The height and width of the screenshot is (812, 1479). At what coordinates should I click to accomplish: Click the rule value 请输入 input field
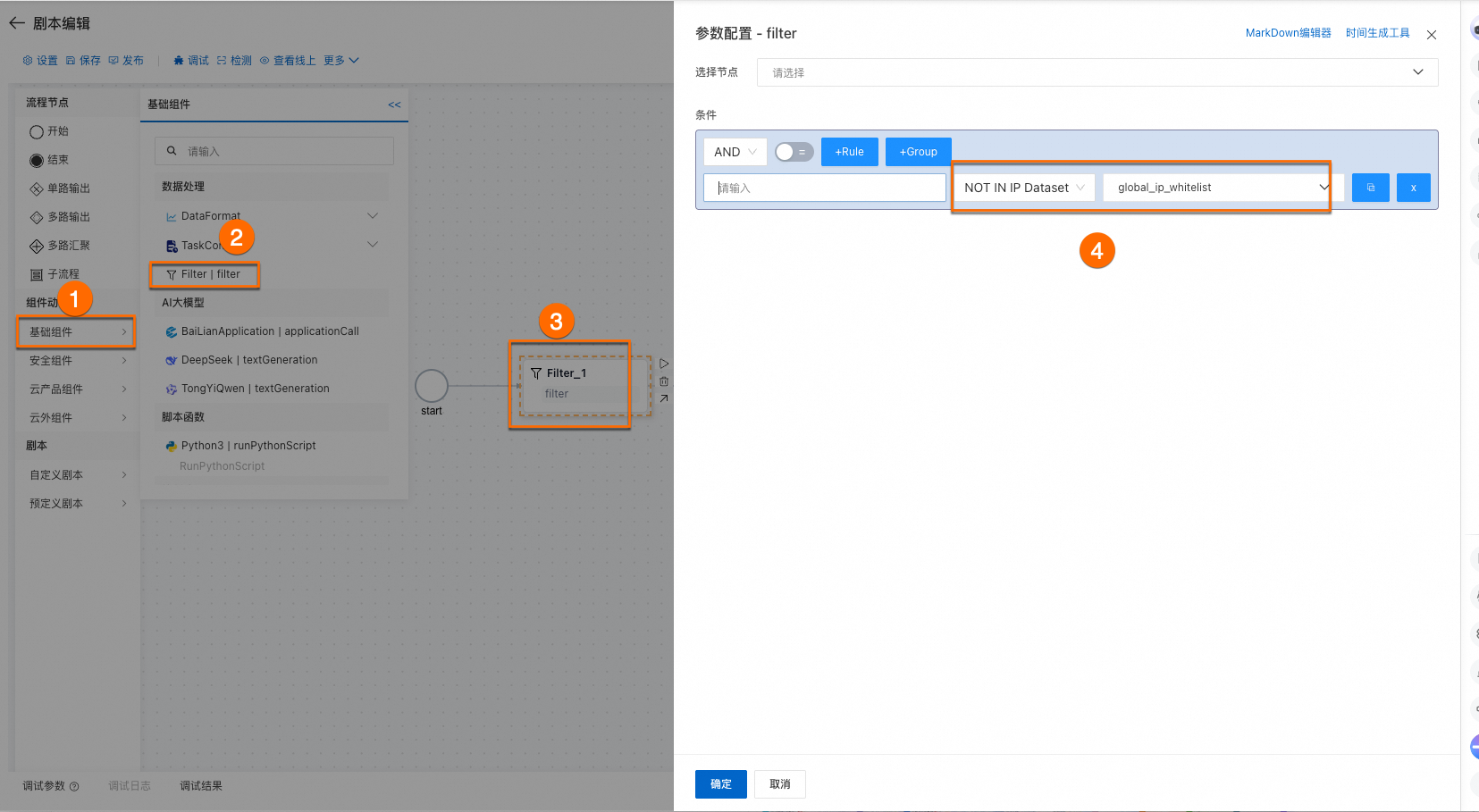(x=825, y=188)
